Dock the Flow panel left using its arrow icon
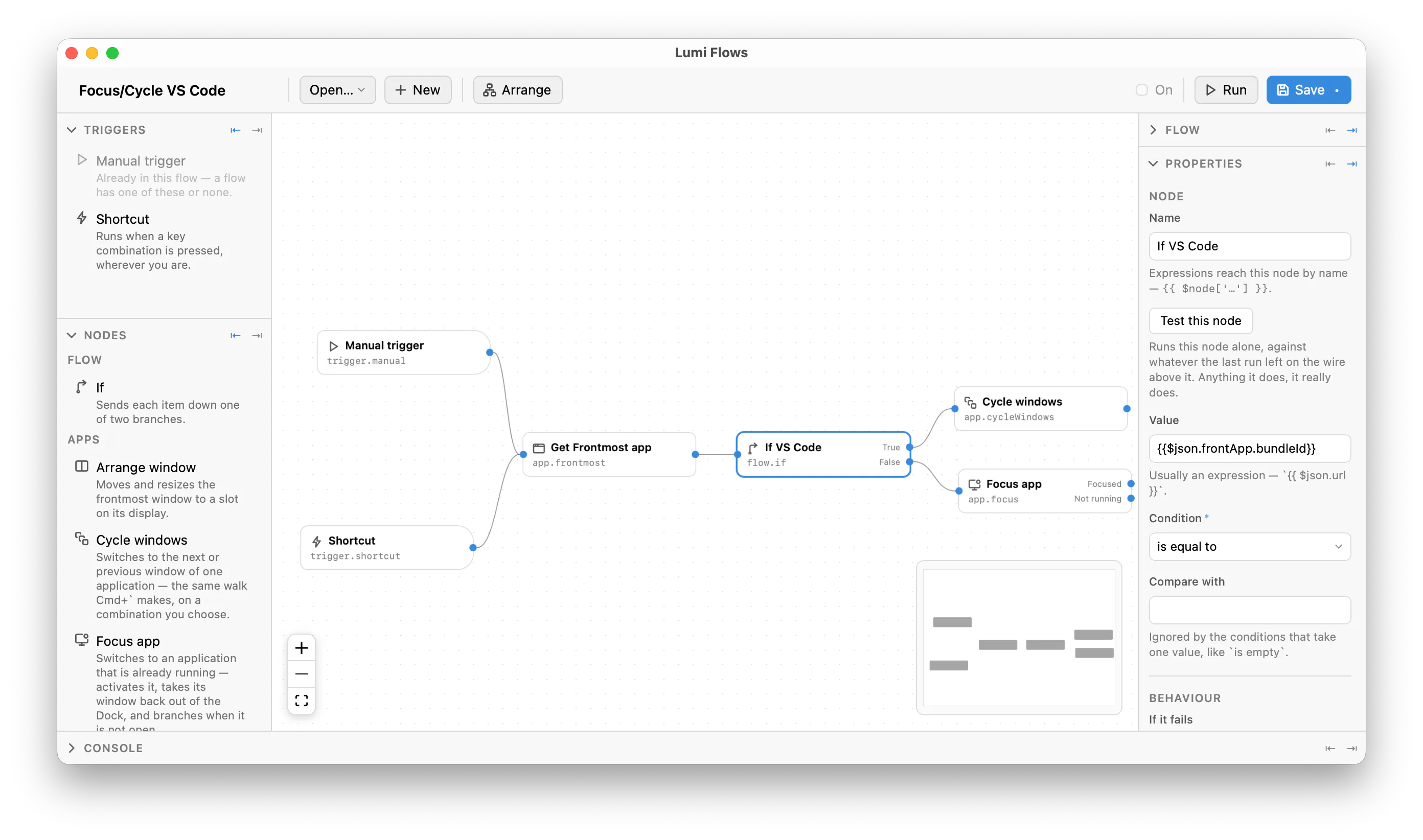1423x840 pixels. [1329, 130]
